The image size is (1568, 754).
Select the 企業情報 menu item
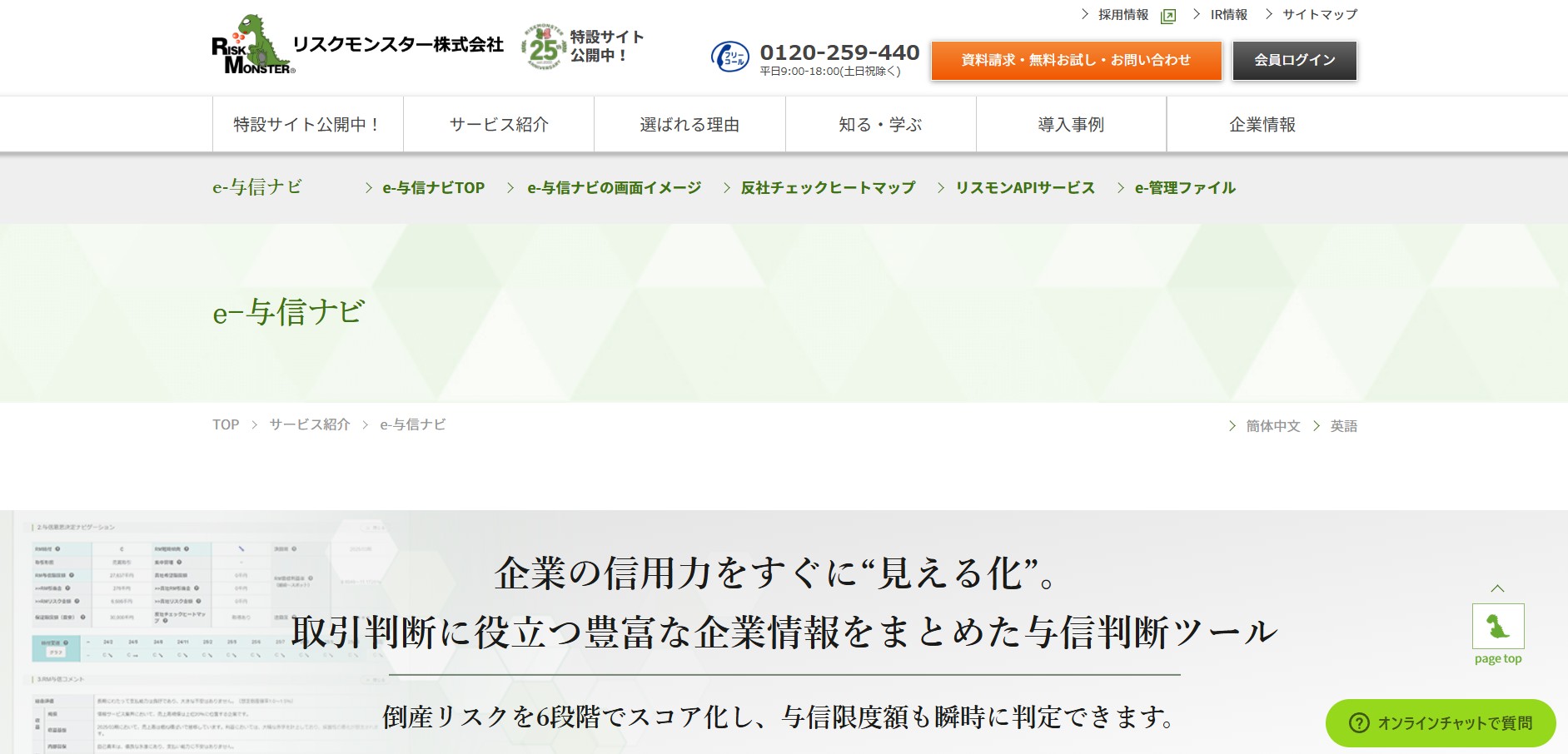1262,124
